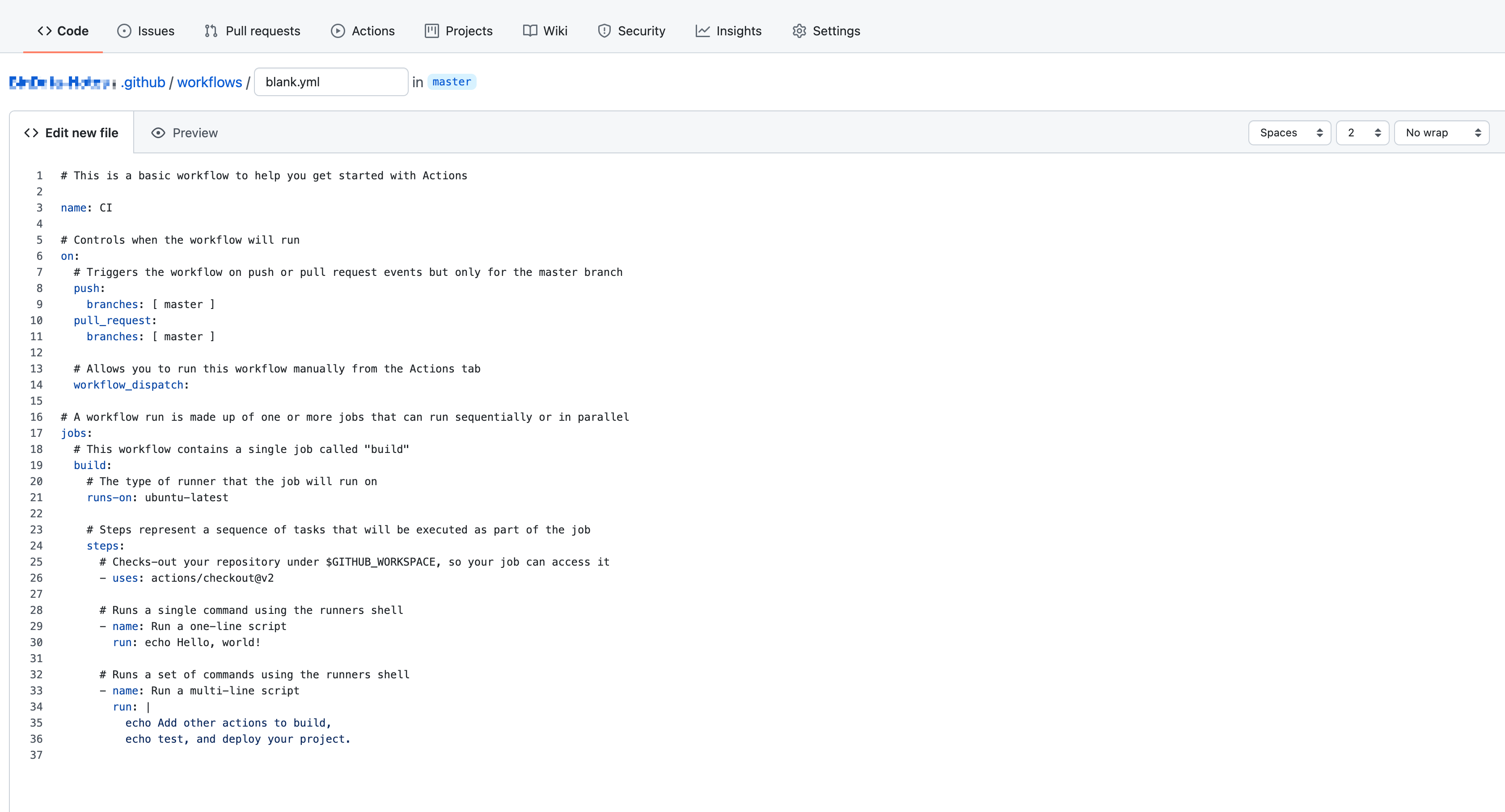This screenshot has width=1505, height=812.
Task: Click the Preview eye icon
Action: click(x=158, y=133)
